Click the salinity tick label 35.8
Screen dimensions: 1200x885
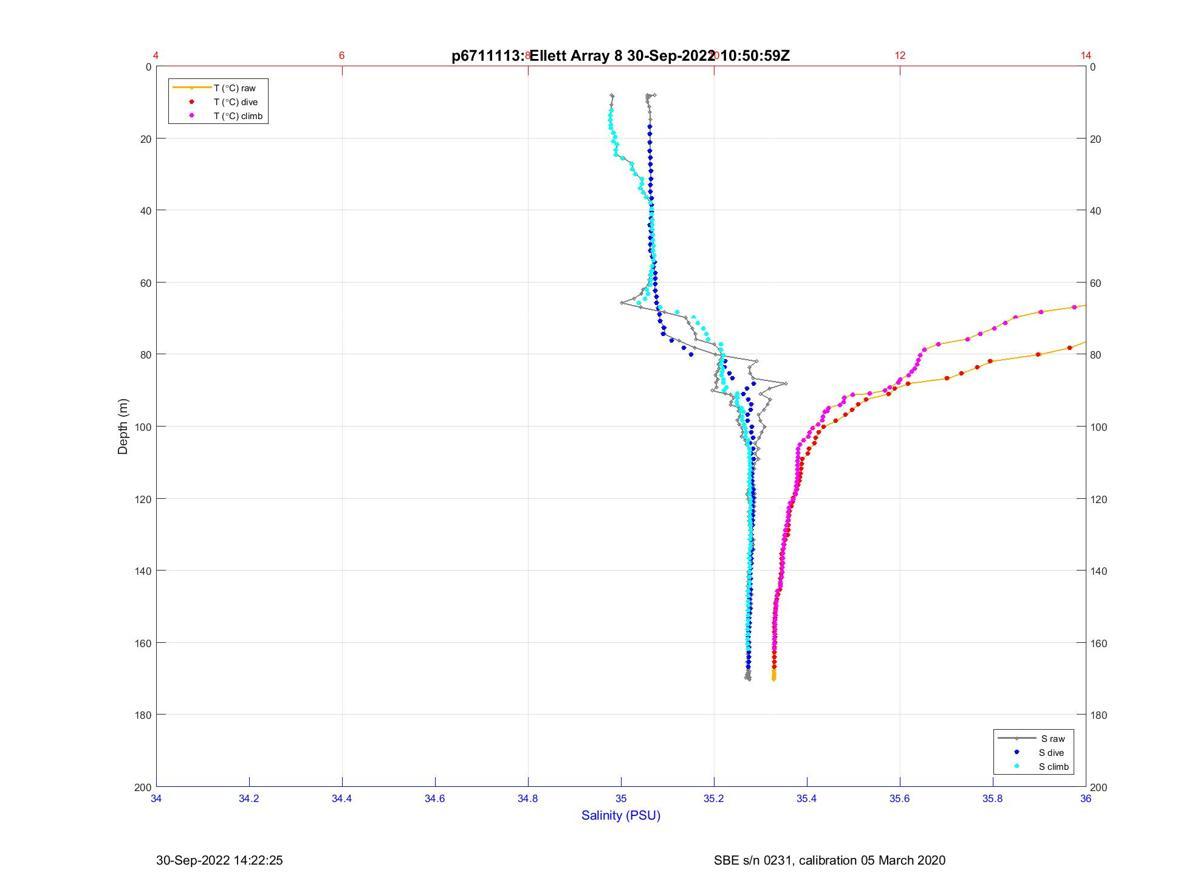click(993, 798)
